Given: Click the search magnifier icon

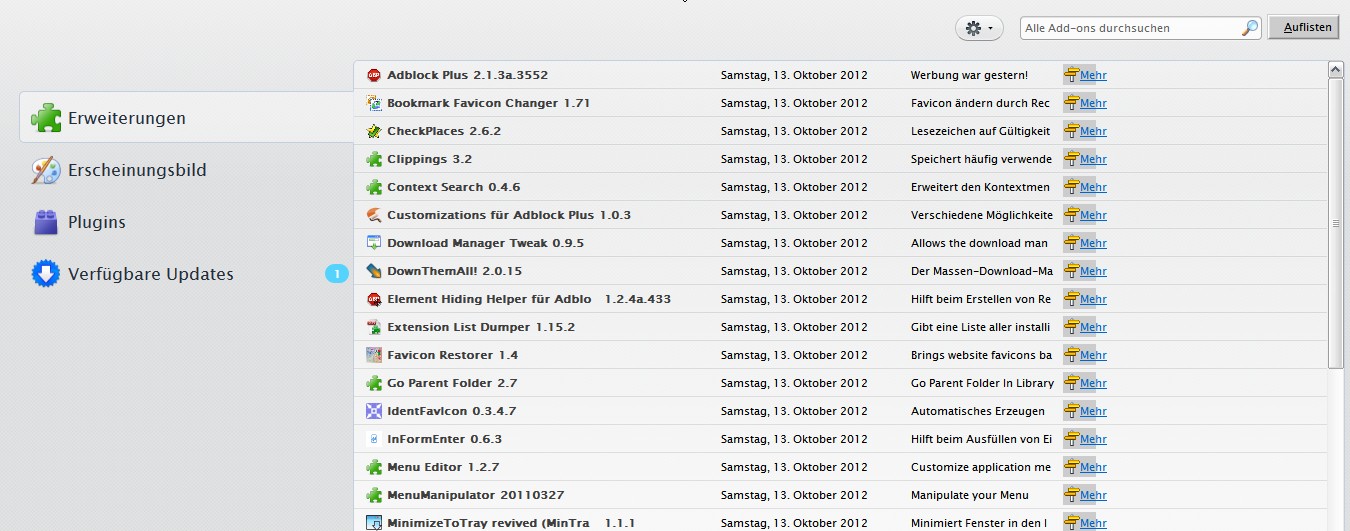Looking at the screenshot, I should point(1250,28).
